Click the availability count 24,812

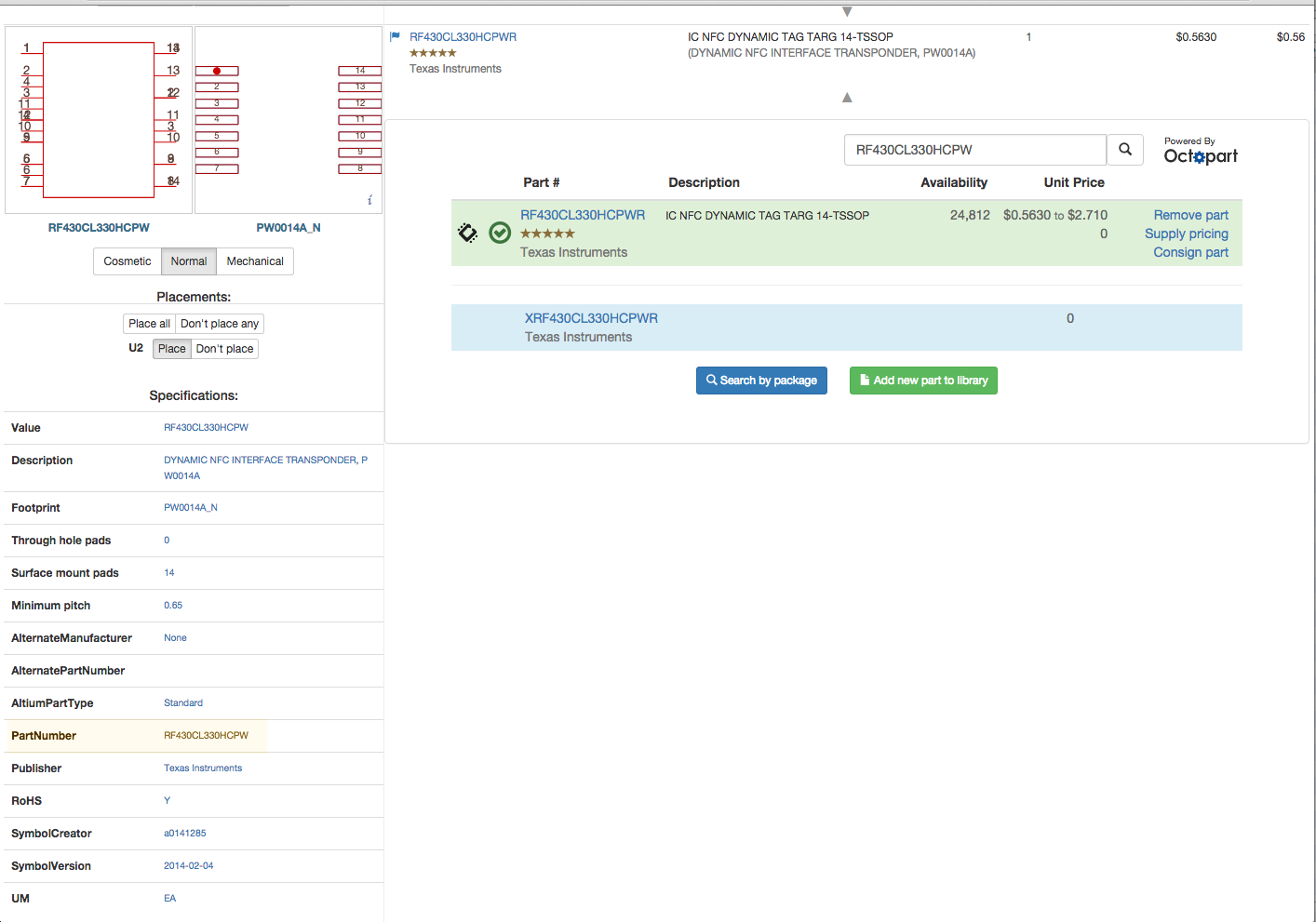point(970,215)
